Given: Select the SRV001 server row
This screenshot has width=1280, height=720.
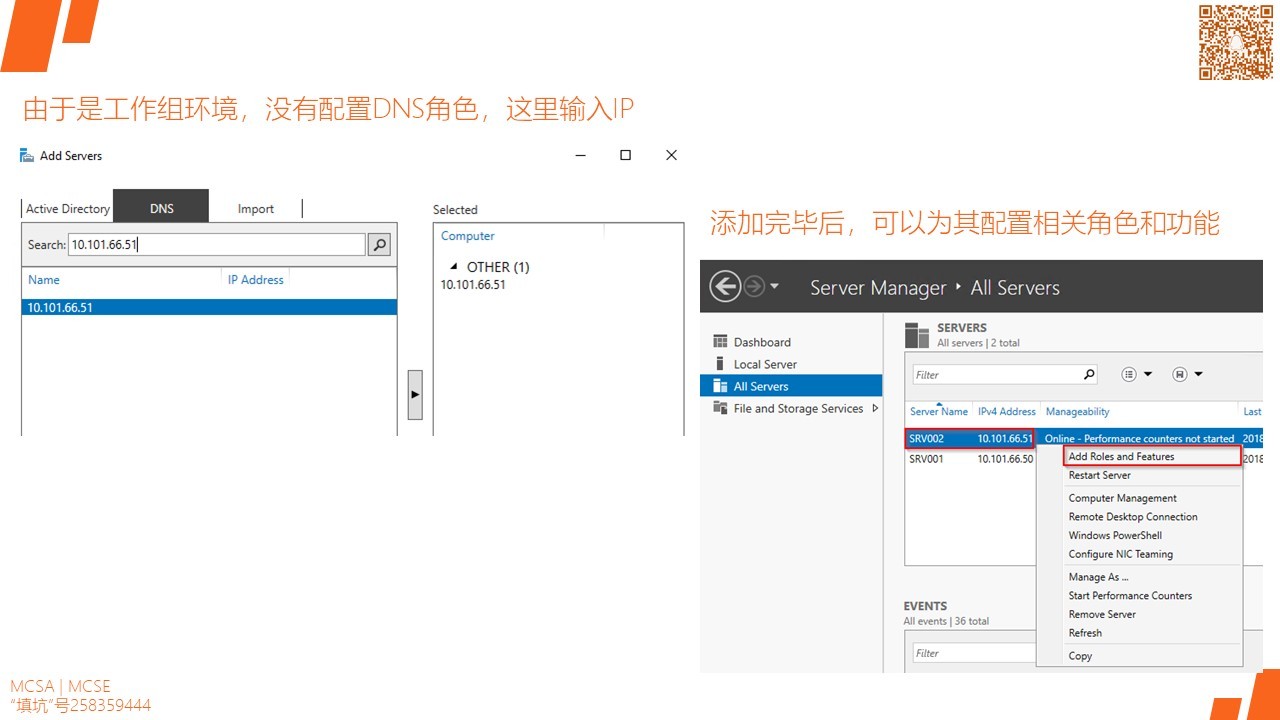Looking at the screenshot, I should point(970,459).
